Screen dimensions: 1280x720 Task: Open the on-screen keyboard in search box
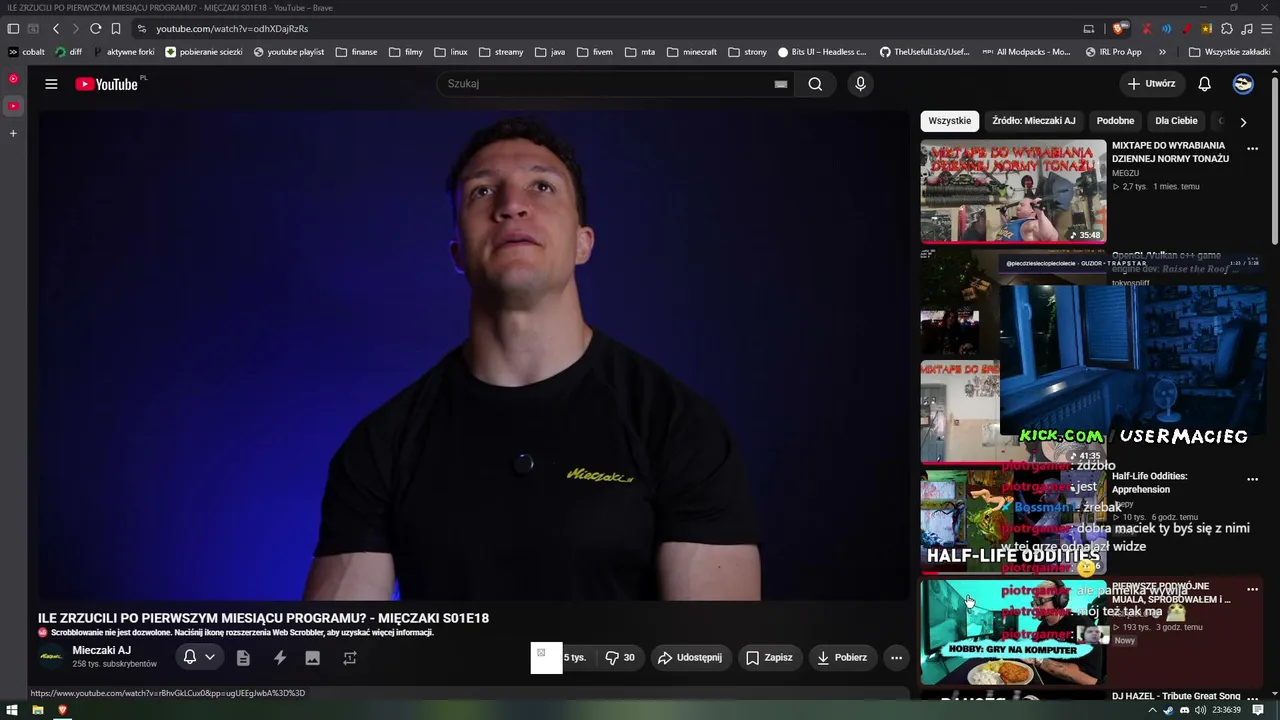pos(781,84)
